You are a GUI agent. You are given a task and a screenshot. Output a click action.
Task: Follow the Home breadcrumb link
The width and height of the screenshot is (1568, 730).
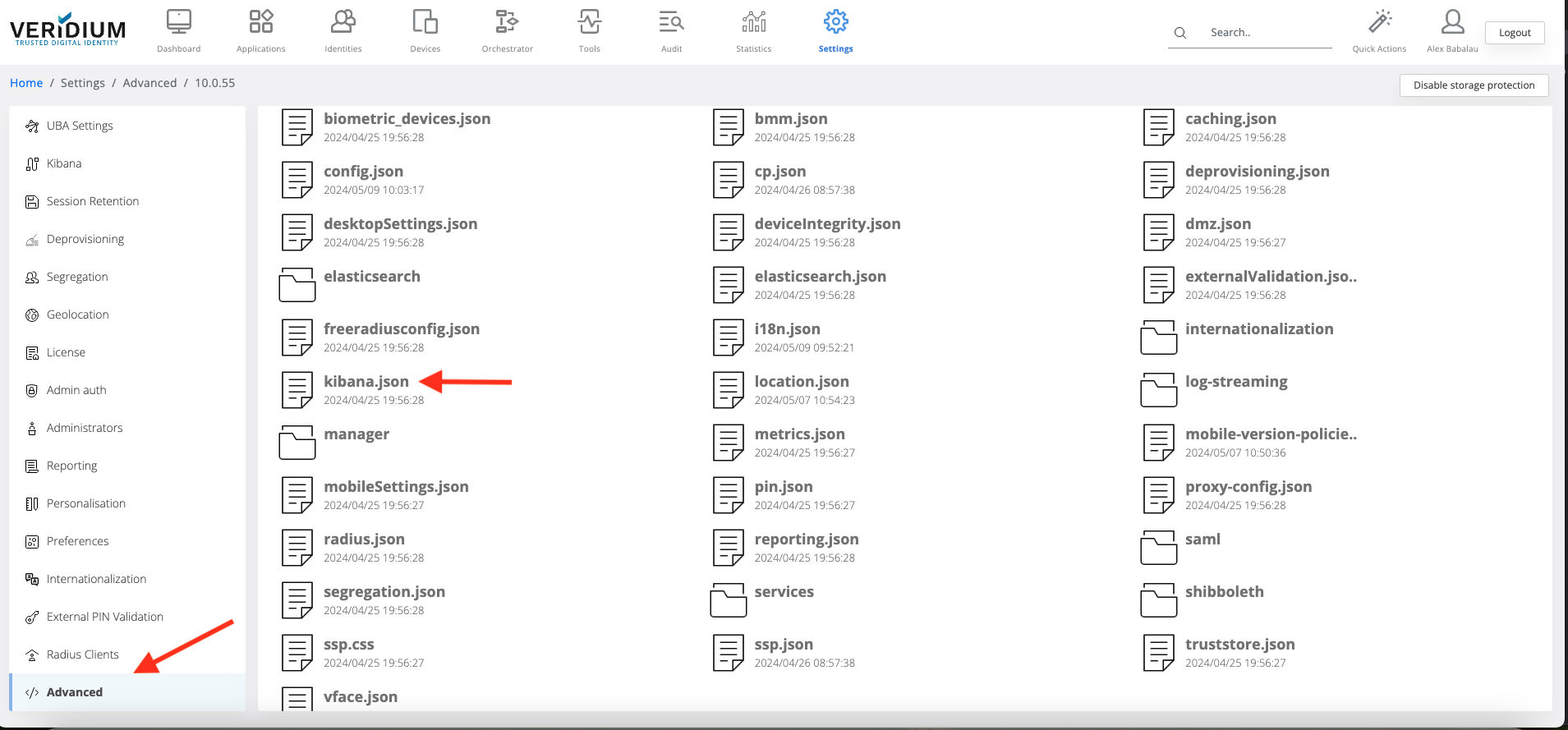click(x=26, y=83)
